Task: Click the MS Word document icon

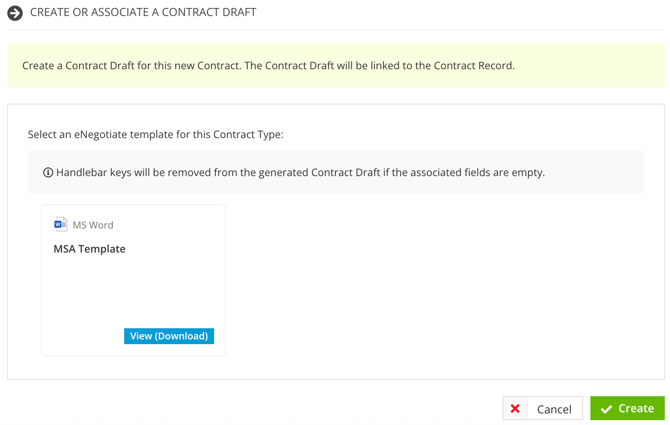Action: [60, 224]
